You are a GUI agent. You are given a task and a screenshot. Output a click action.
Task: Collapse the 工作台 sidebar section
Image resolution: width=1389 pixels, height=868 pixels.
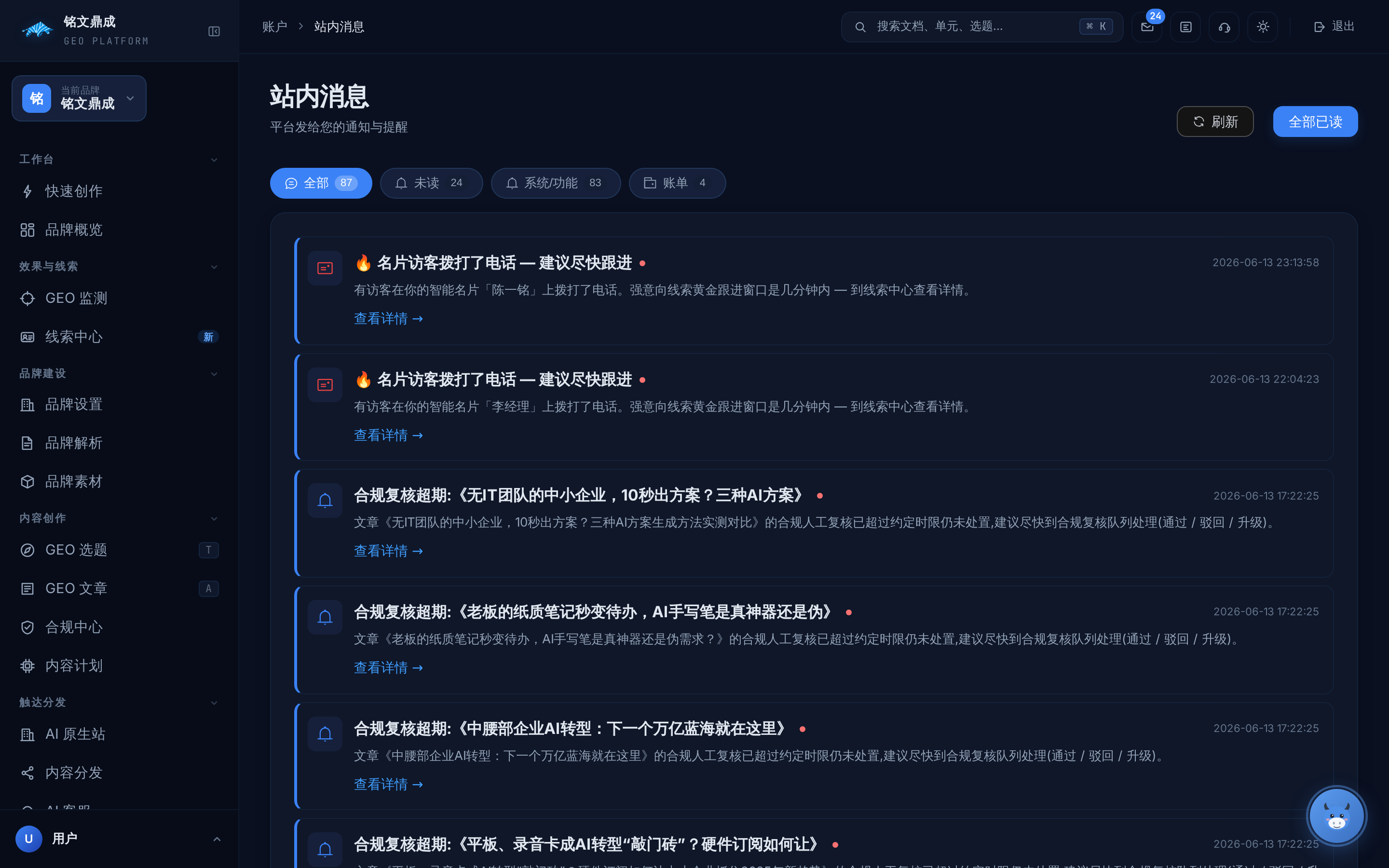coord(214,160)
